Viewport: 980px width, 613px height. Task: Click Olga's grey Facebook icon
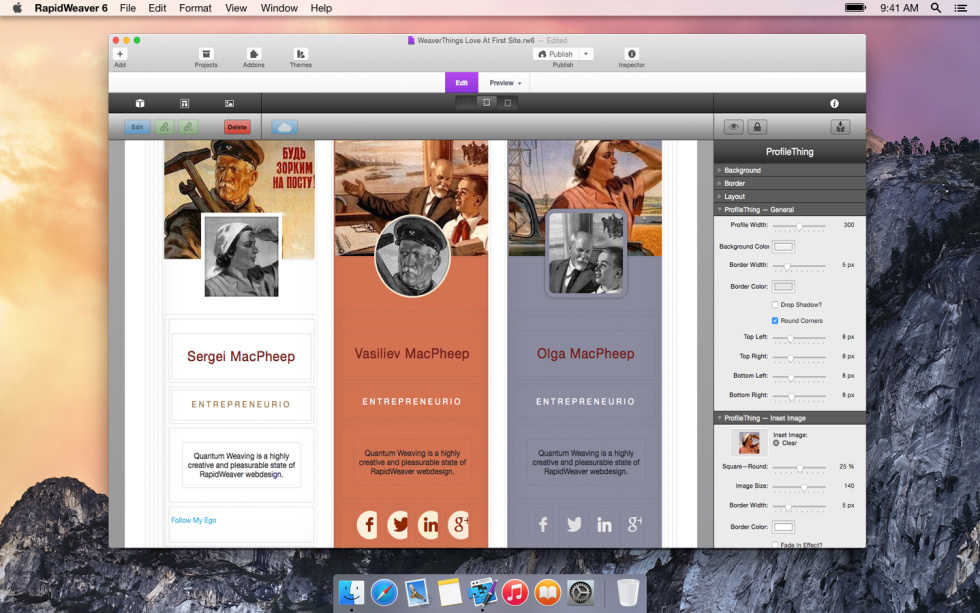[543, 524]
